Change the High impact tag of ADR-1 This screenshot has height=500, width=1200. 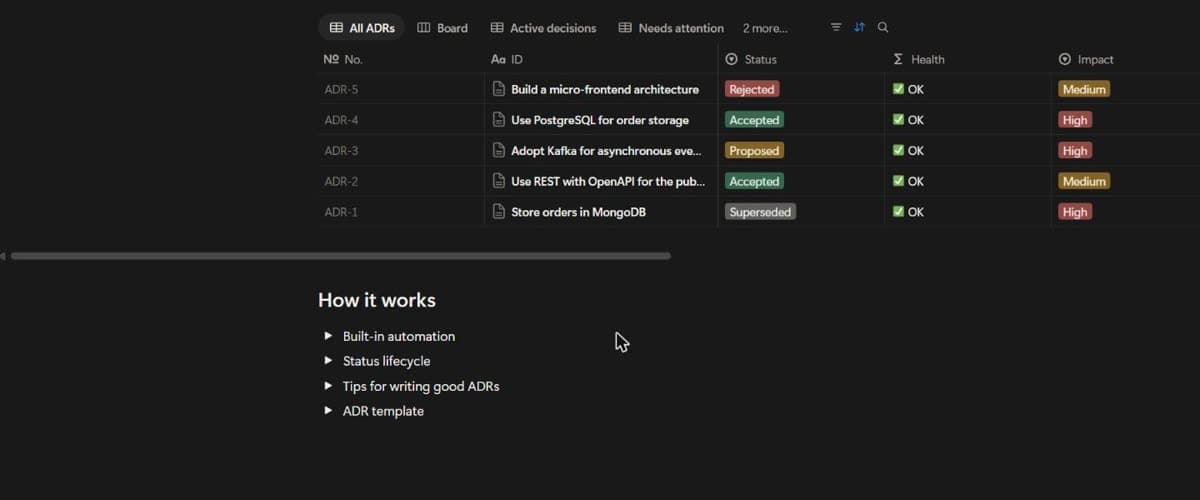pyautogui.click(x=1075, y=212)
